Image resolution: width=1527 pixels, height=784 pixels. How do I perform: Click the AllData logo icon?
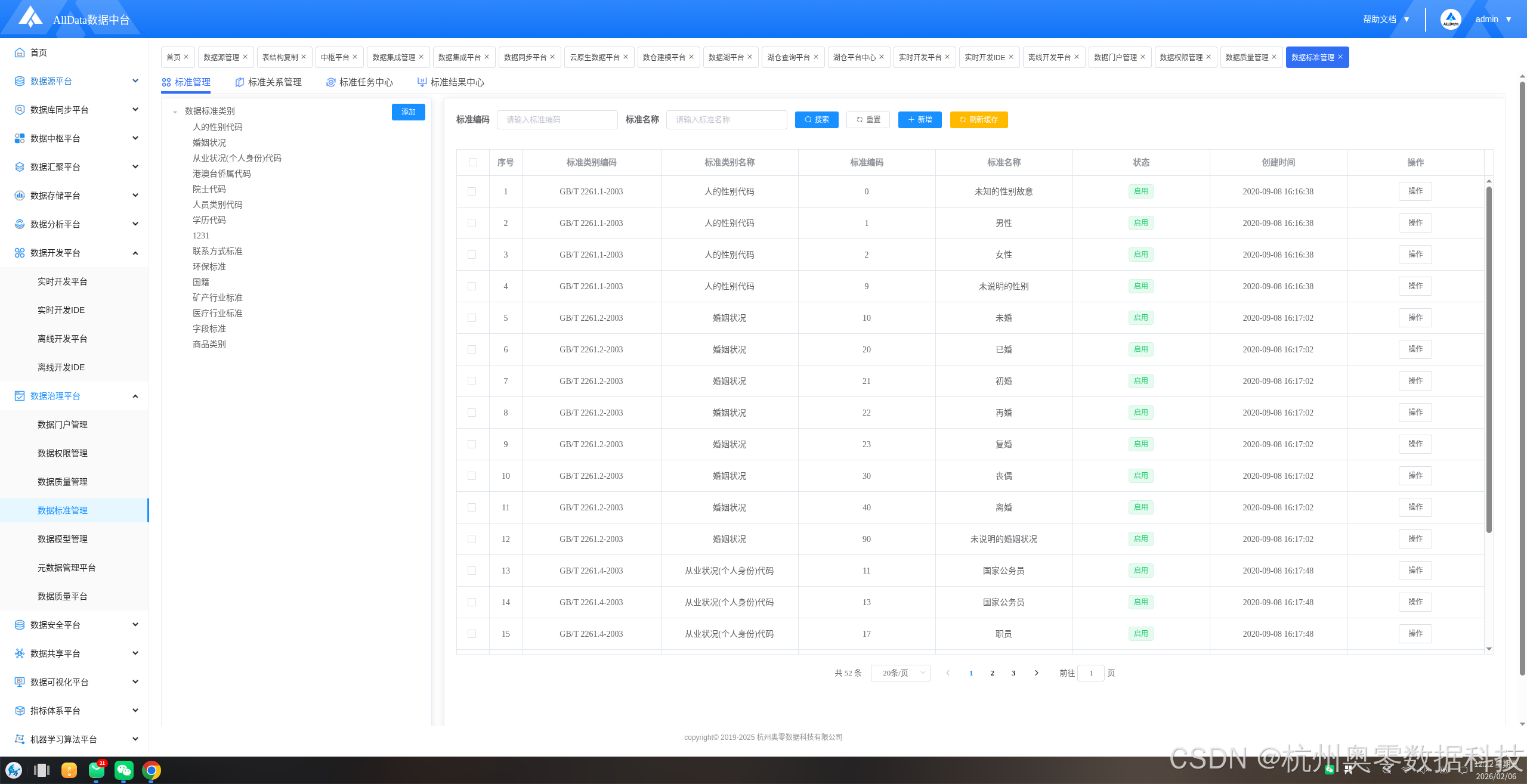point(30,17)
